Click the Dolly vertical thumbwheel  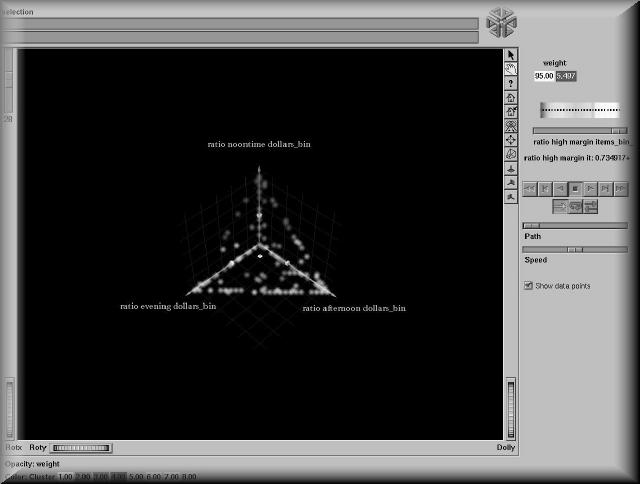(511, 409)
